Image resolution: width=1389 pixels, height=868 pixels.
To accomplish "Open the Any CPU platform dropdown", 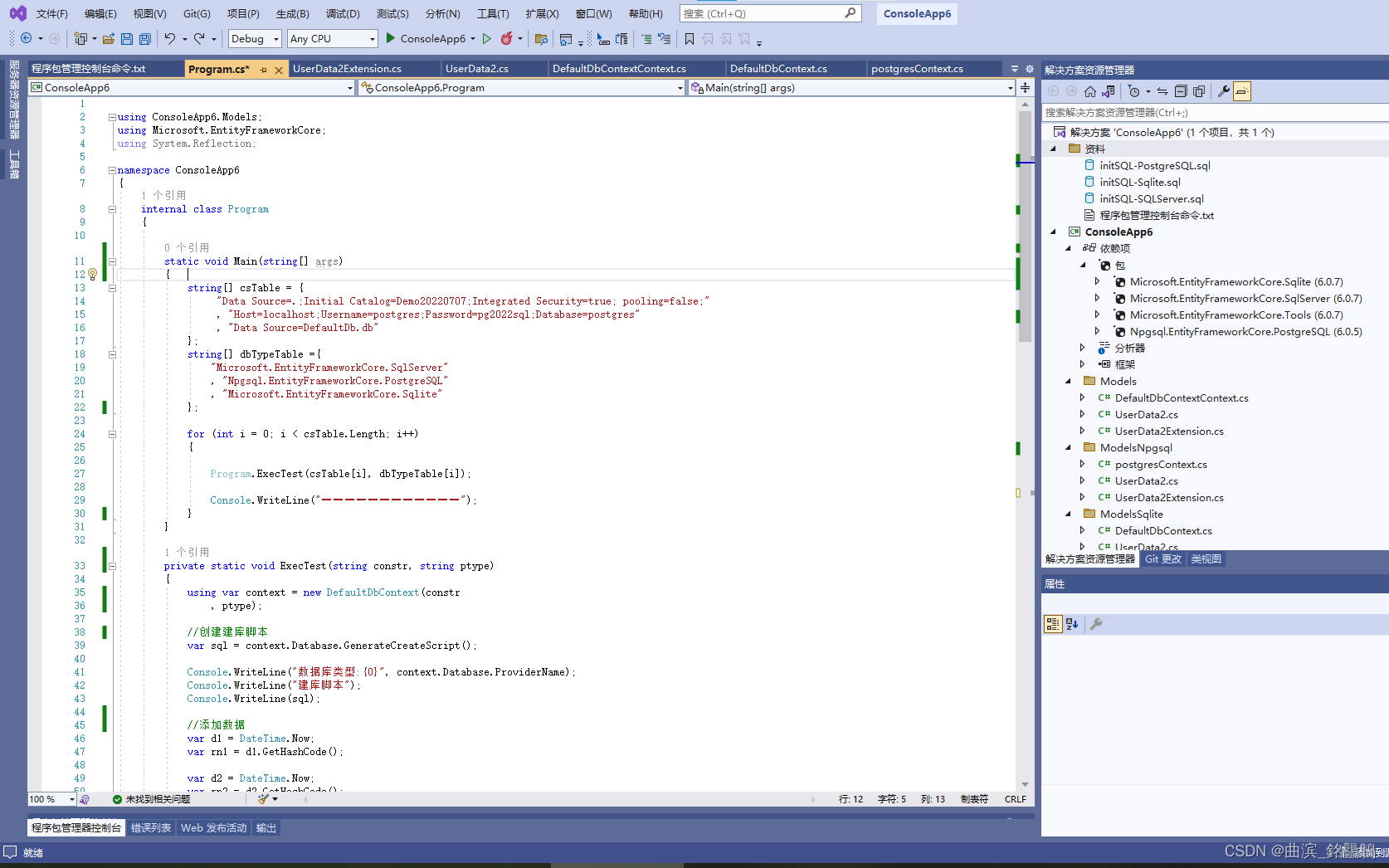I will 332,38.
